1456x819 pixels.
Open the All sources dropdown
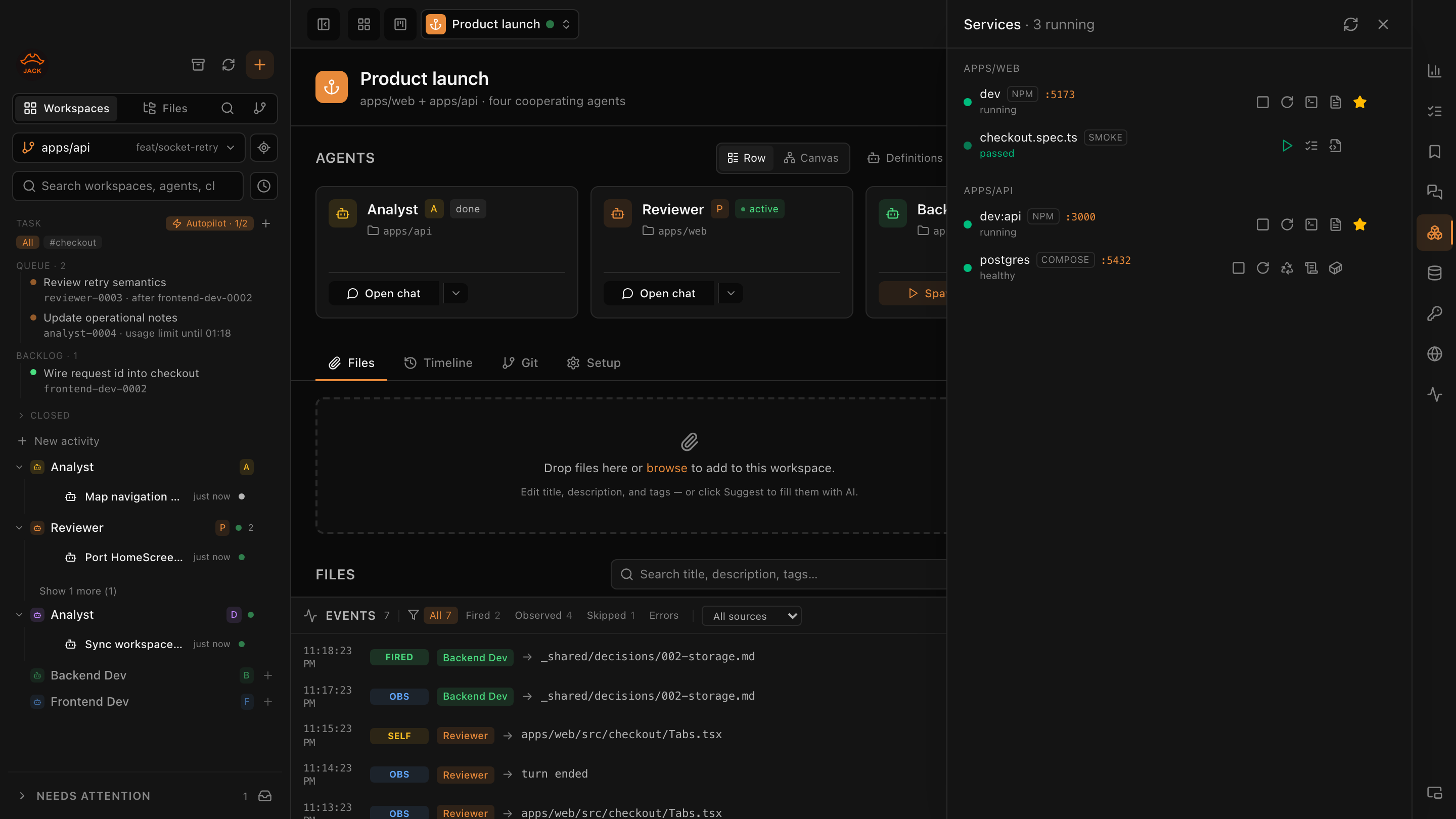coord(751,616)
